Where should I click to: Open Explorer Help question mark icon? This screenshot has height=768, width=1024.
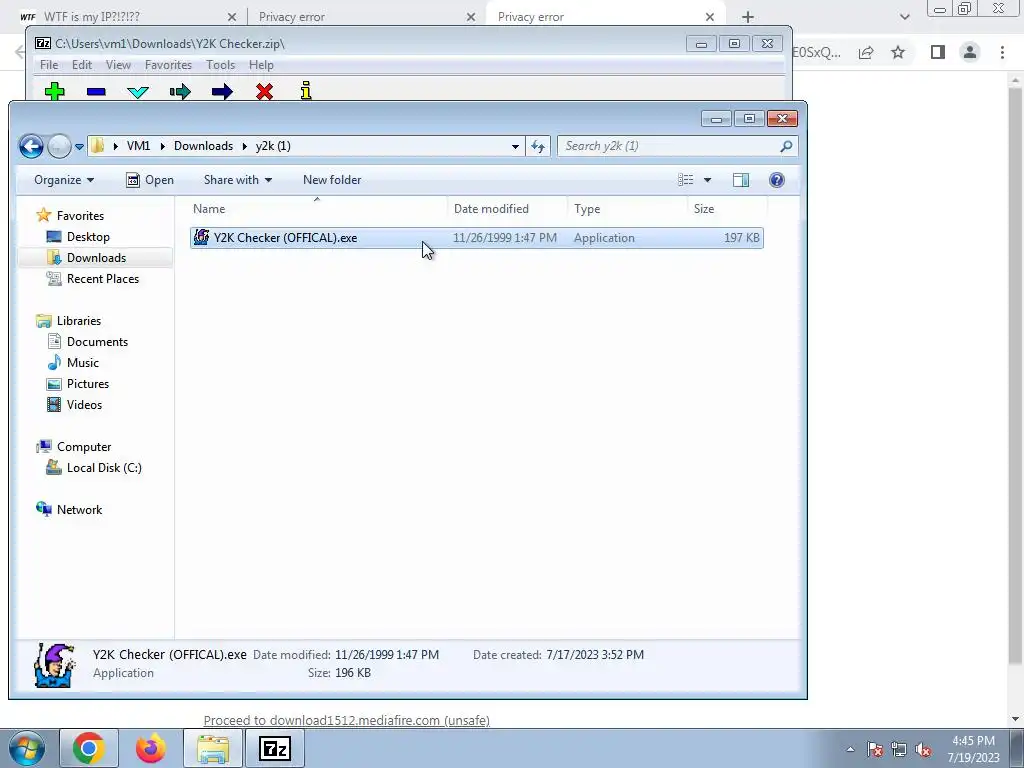tap(776, 180)
